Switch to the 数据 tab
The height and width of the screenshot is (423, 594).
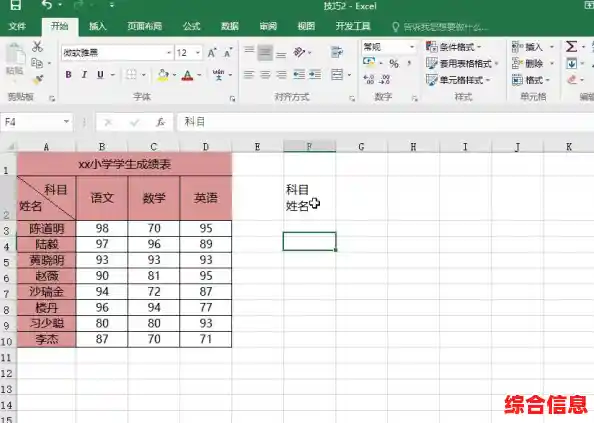[x=230, y=26]
